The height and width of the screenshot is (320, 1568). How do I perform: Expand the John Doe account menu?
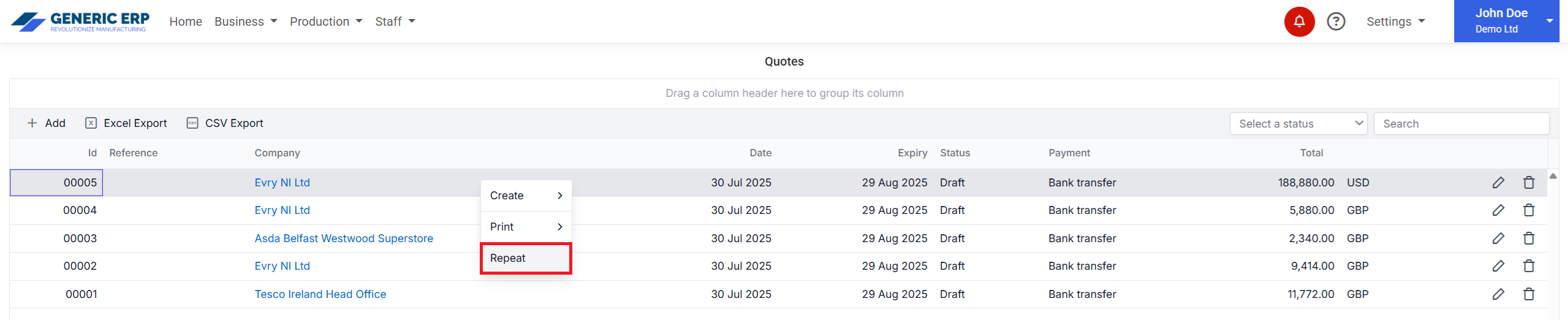[x=1505, y=21]
